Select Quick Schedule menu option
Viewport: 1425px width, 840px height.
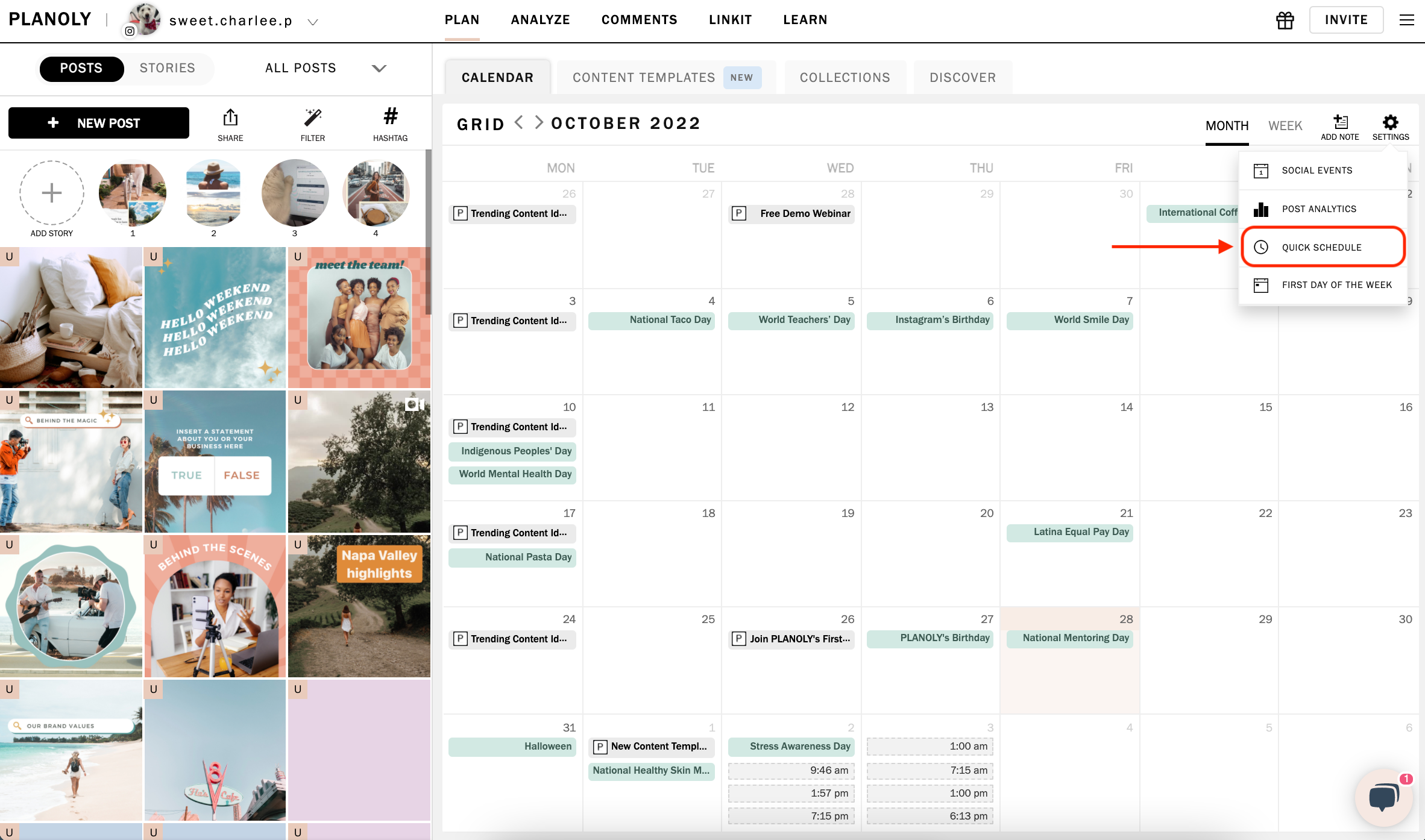(1323, 247)
